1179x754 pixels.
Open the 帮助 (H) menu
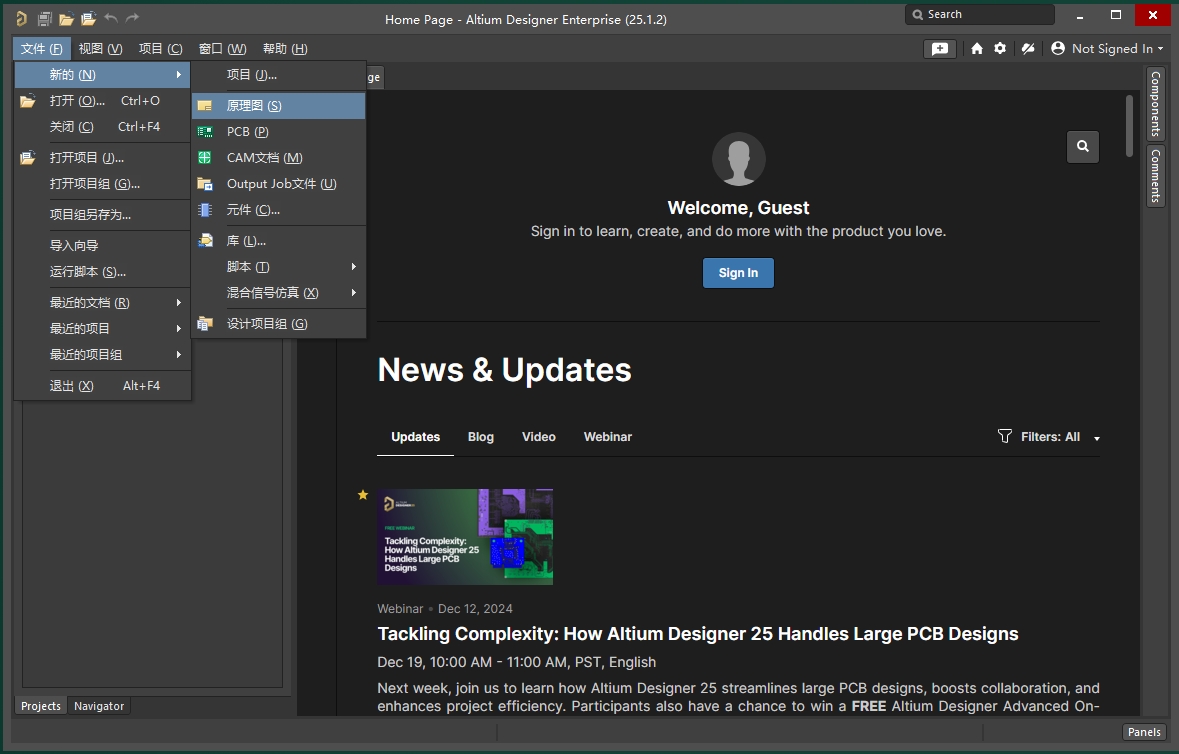pos(285,49)
